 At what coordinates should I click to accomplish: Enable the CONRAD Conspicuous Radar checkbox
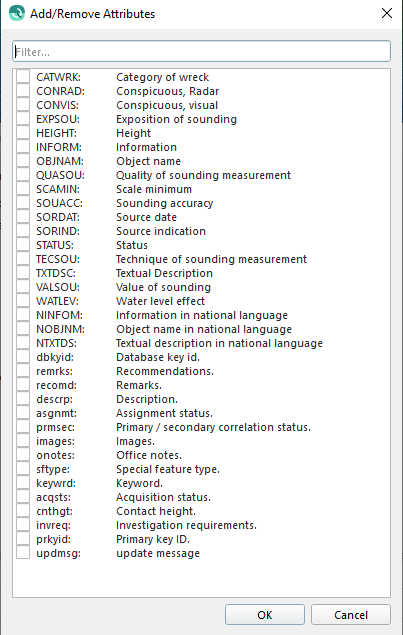[23, 91]
